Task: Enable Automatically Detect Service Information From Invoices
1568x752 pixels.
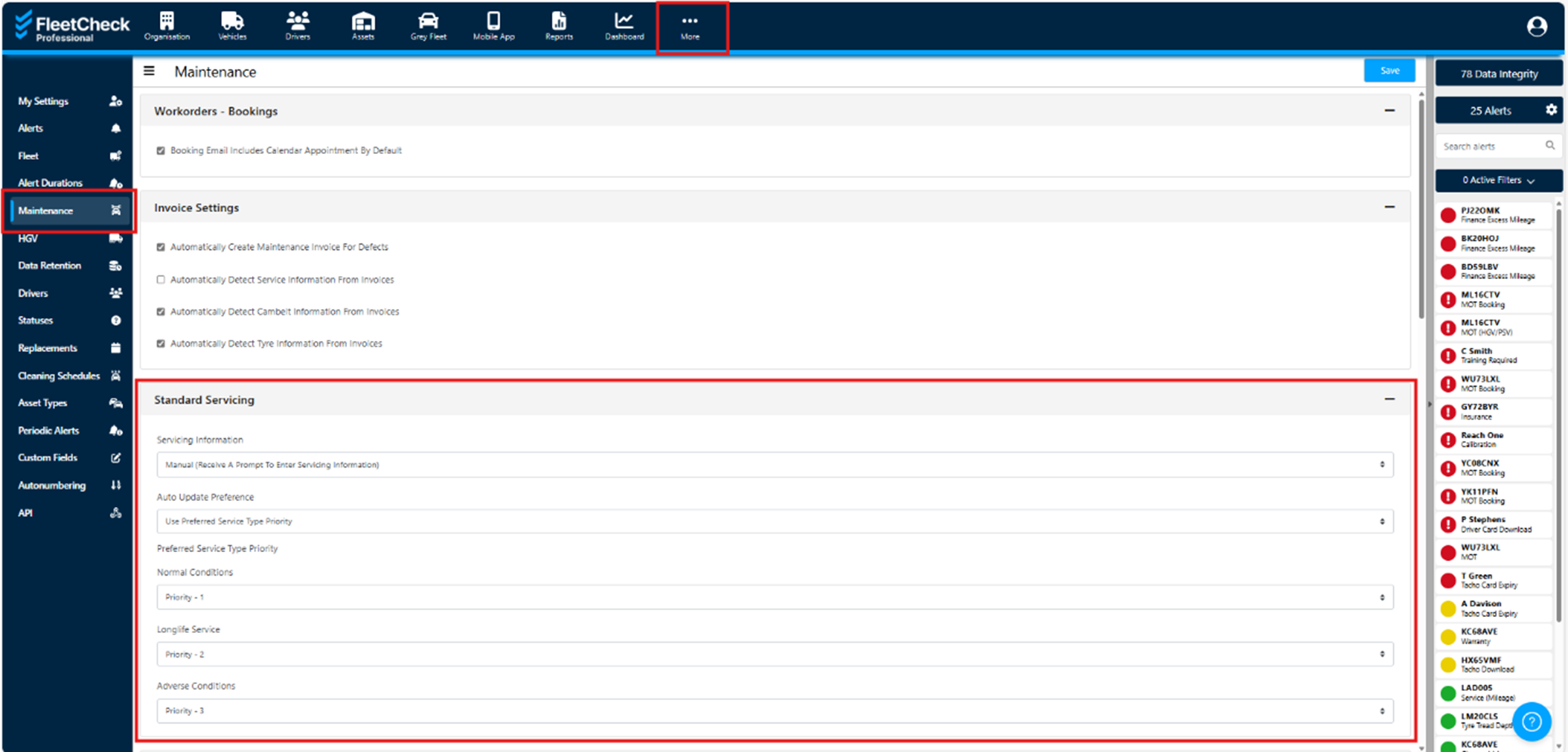Action: 161,280
